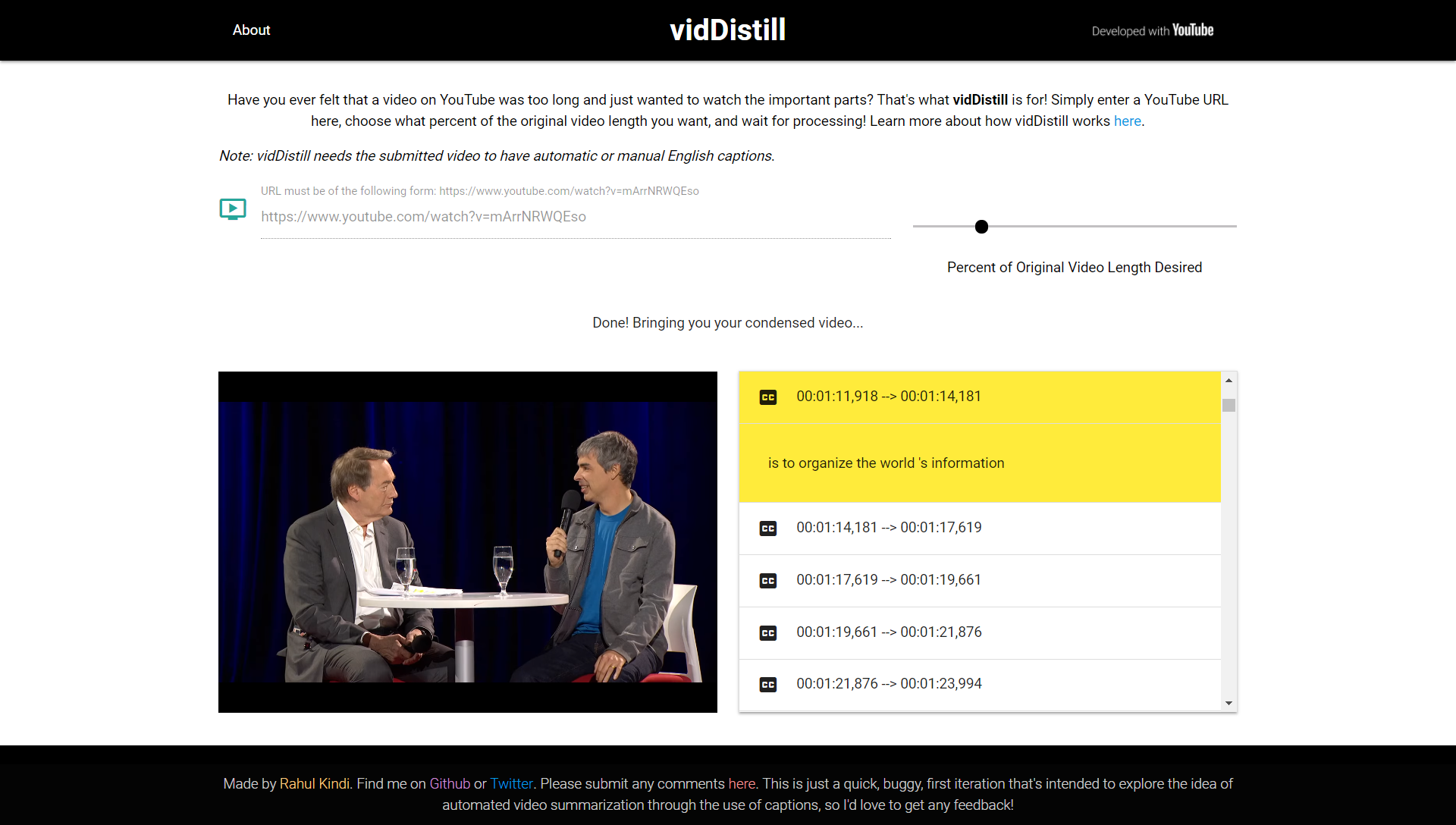Open the Twitter link in the footer
Viewport: 1456px width, 825px height.
(x=511, y=783)
